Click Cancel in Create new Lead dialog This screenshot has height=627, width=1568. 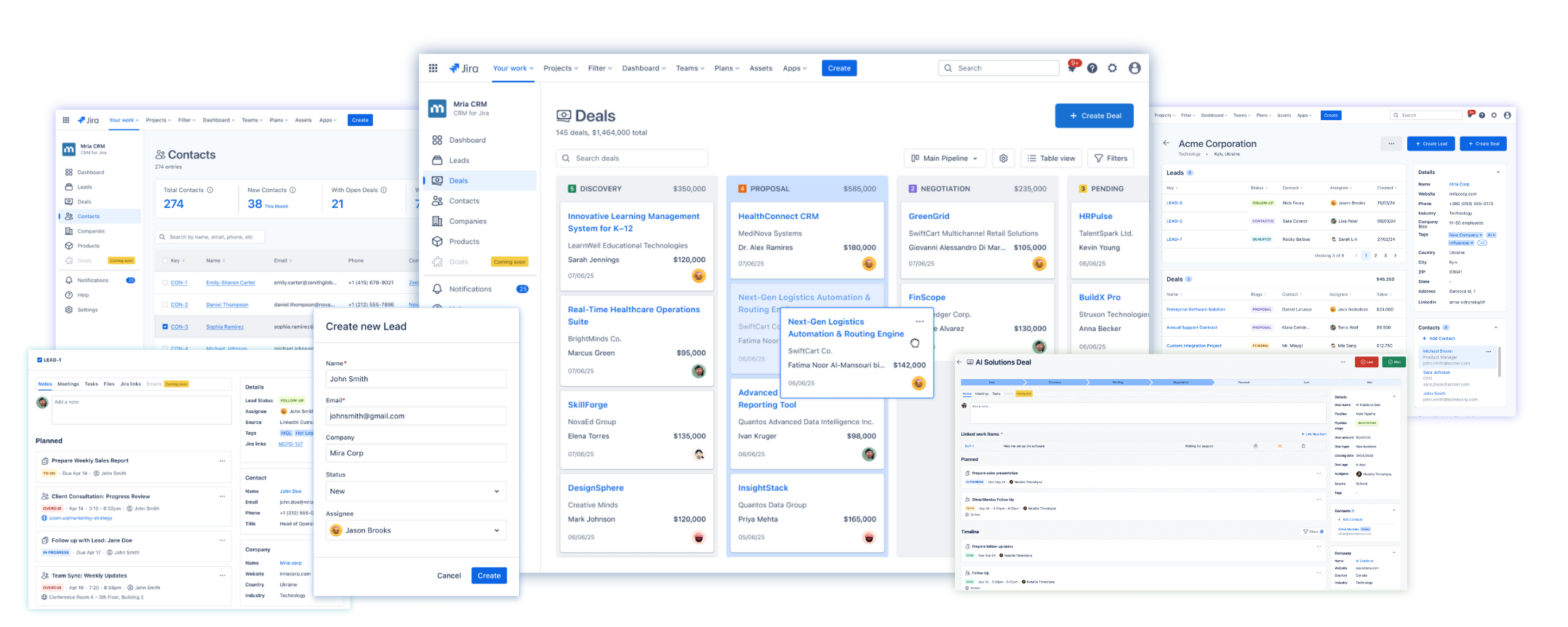[449, 576]
